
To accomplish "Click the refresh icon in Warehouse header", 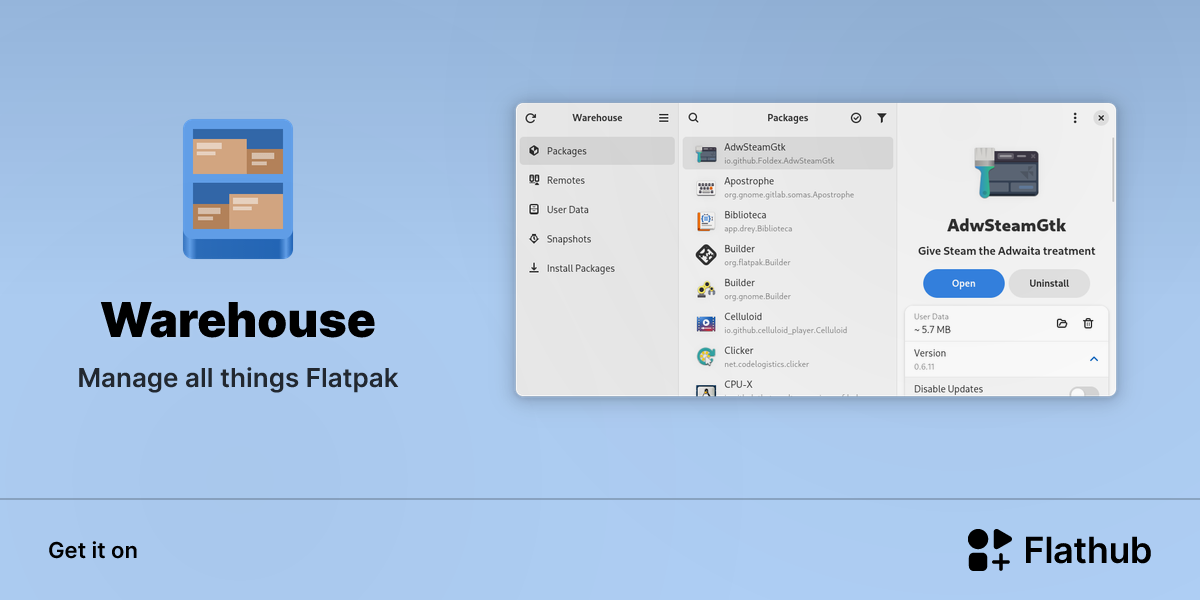I will coord(531,118).
